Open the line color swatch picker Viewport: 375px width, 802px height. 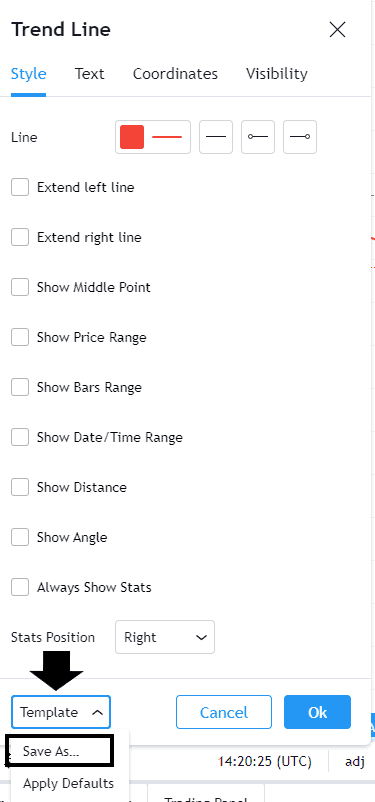(x=132, y=137)
